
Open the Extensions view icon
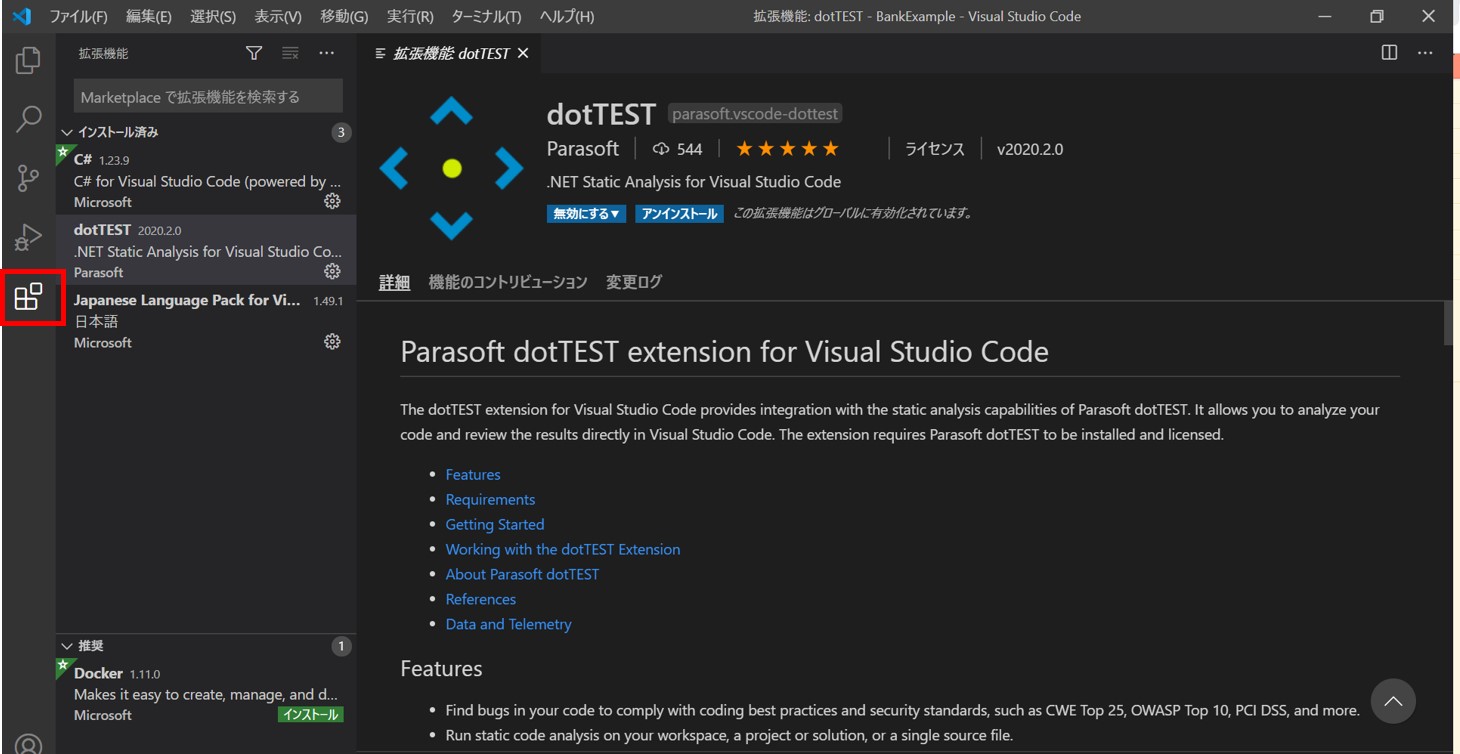28,297
